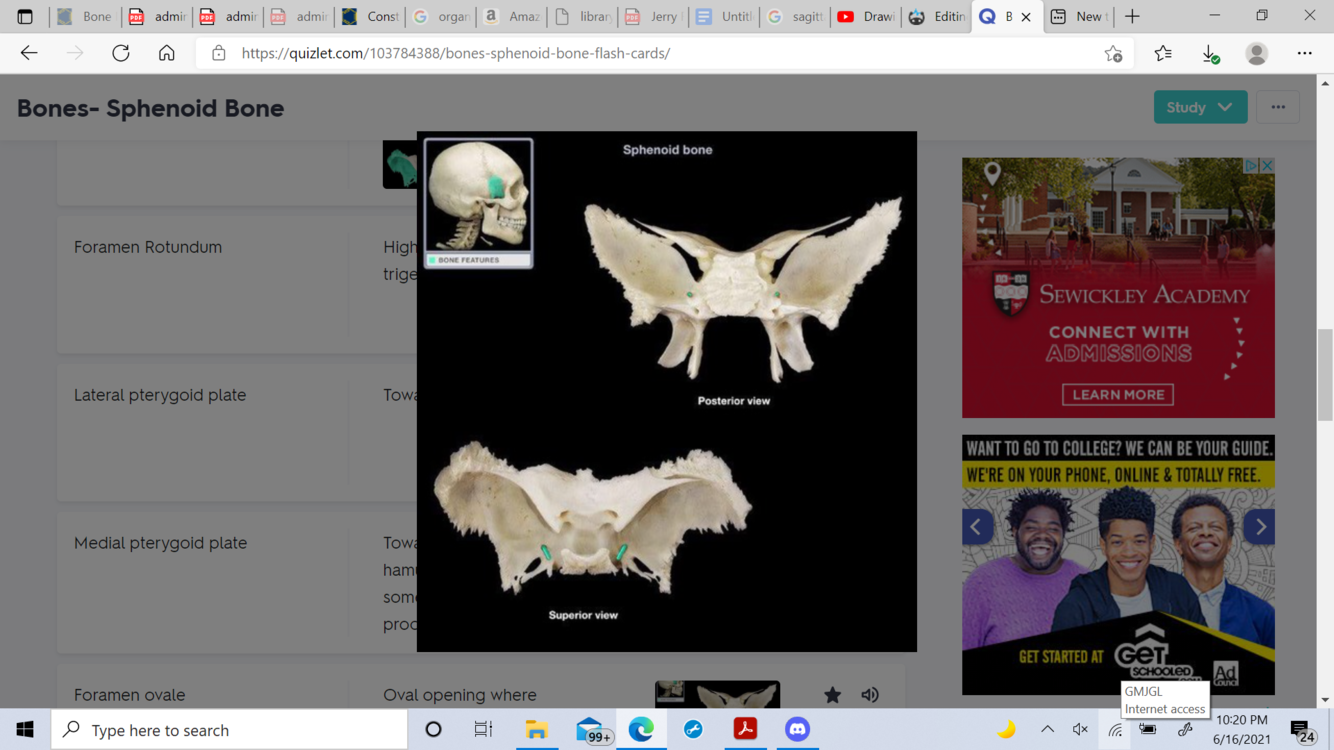The height and width of the screenshot is (750, 1334).
Task: Select the Lateral pterygoid plate term
Action: 160,395
